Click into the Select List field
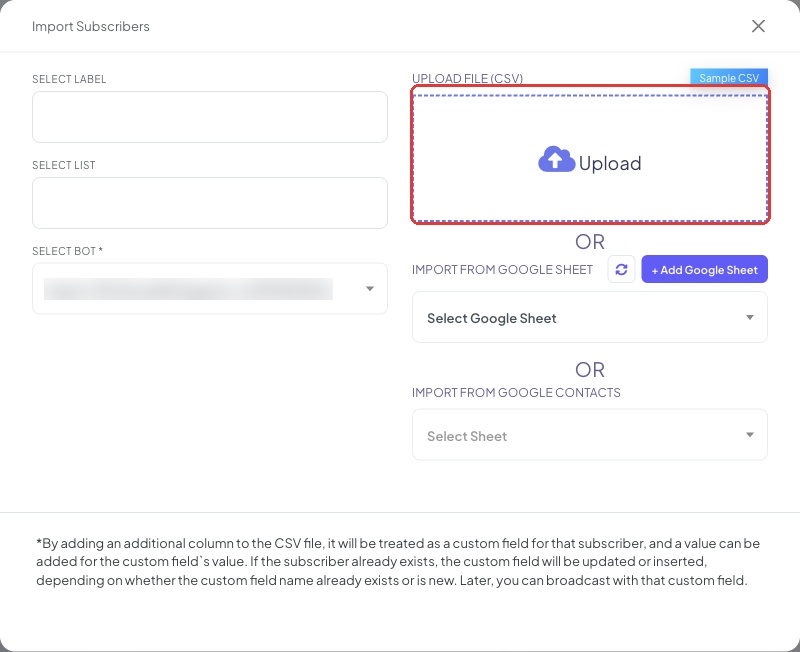This screenshot has height=652, width=800. 210,203
